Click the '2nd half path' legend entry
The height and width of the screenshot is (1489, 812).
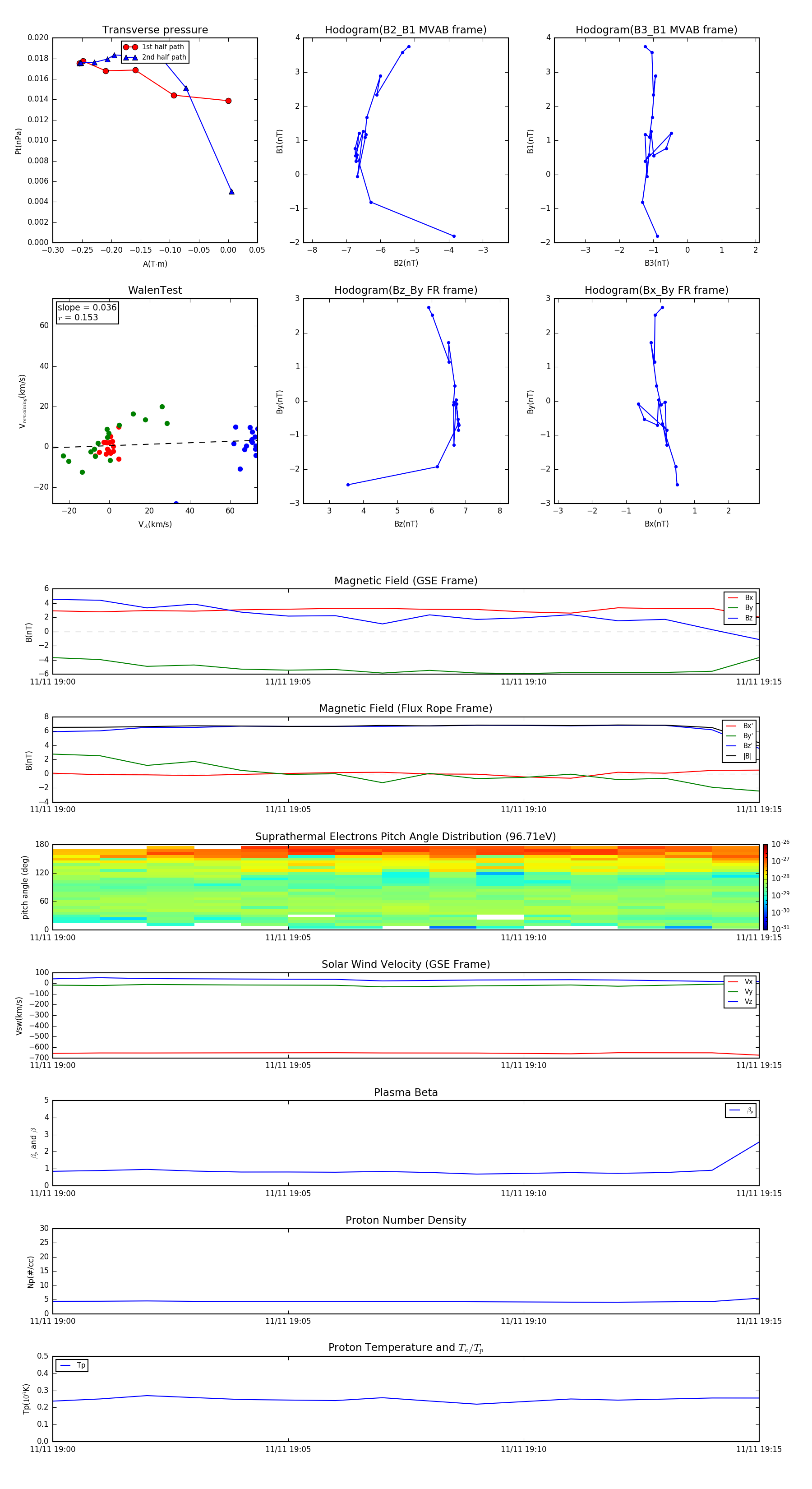[155, 57]
